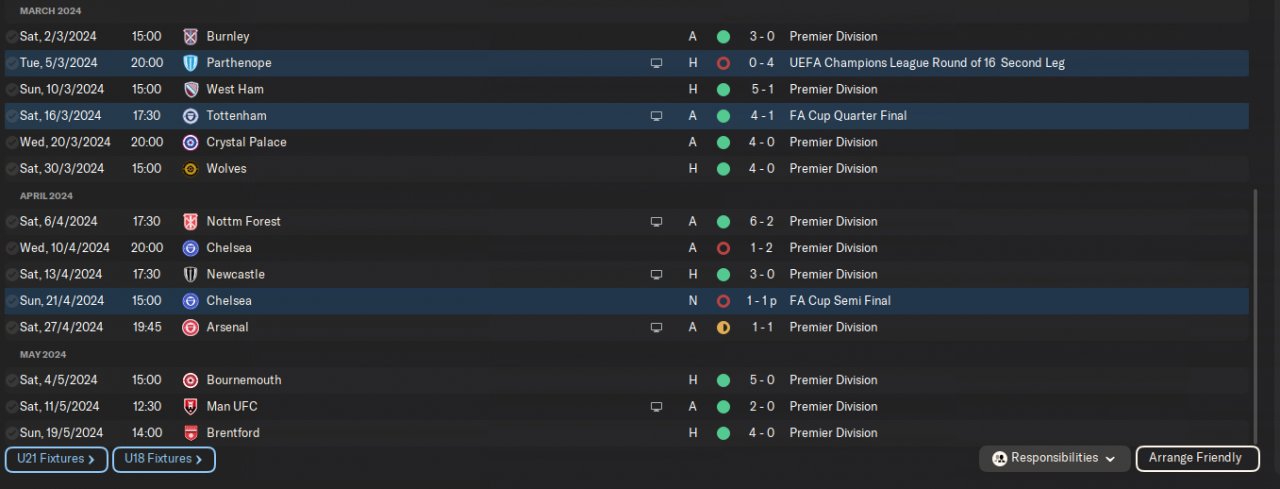The height and width of the screenshot is (489, 1280).
Task: Click the Nottm Forest club badge
Action: click(x=190, y=222)
